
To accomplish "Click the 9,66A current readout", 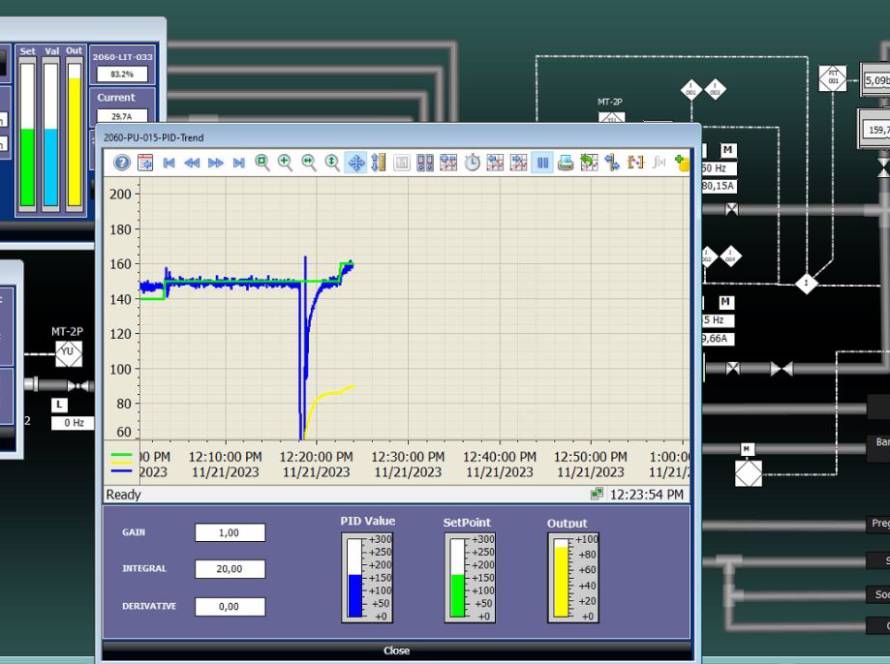I will [717, 339].
